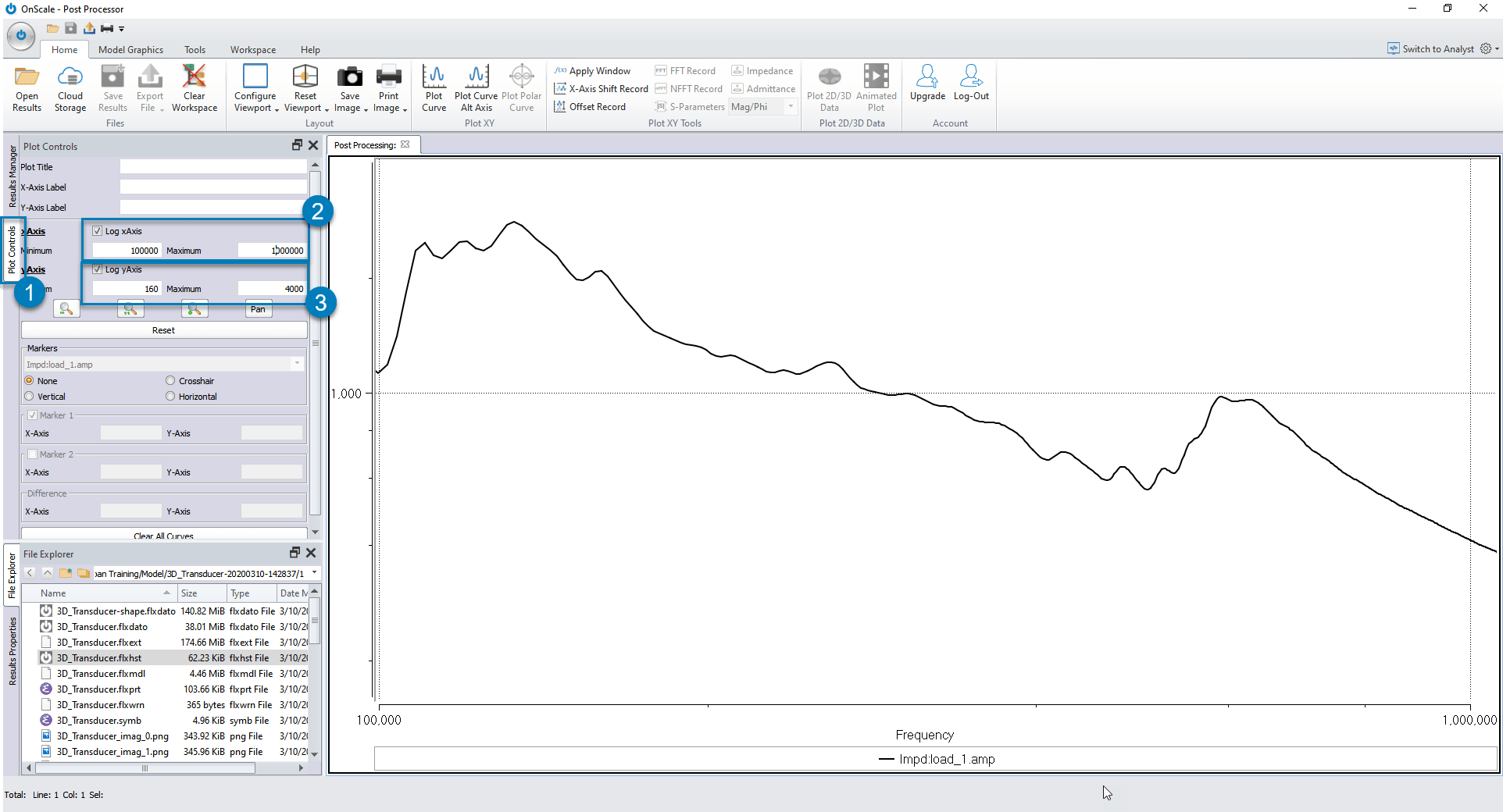Click the Plot Curve tool
The image size is (1503, 812).
point(434,89)
